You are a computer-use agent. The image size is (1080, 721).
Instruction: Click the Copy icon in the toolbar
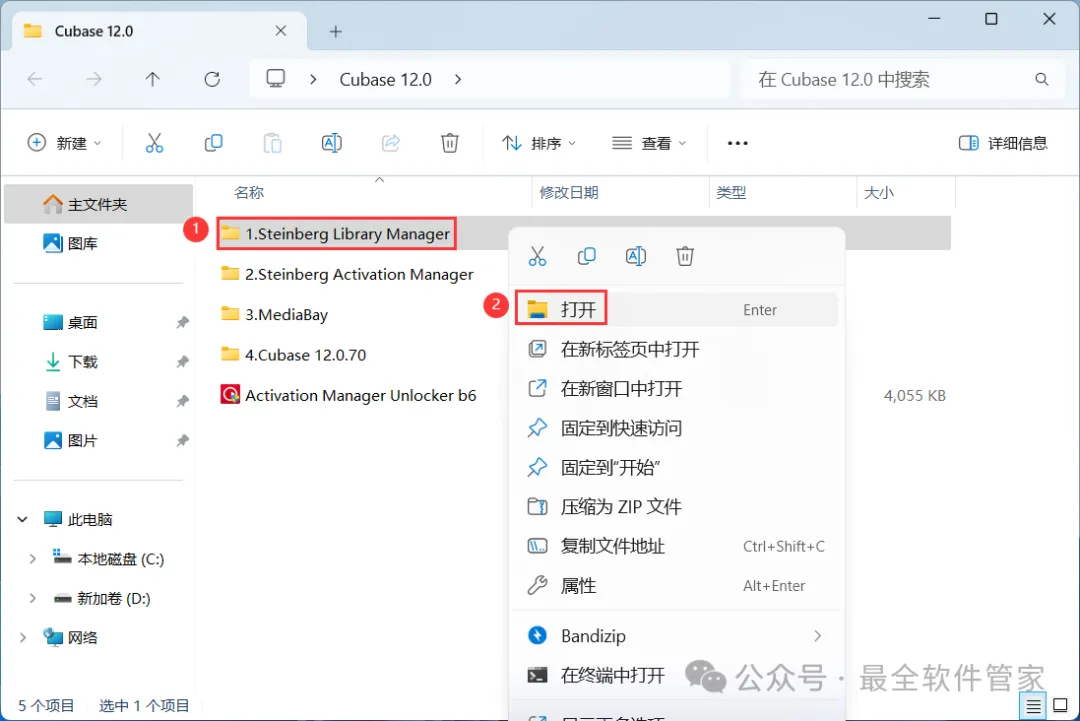pos(214,143)
